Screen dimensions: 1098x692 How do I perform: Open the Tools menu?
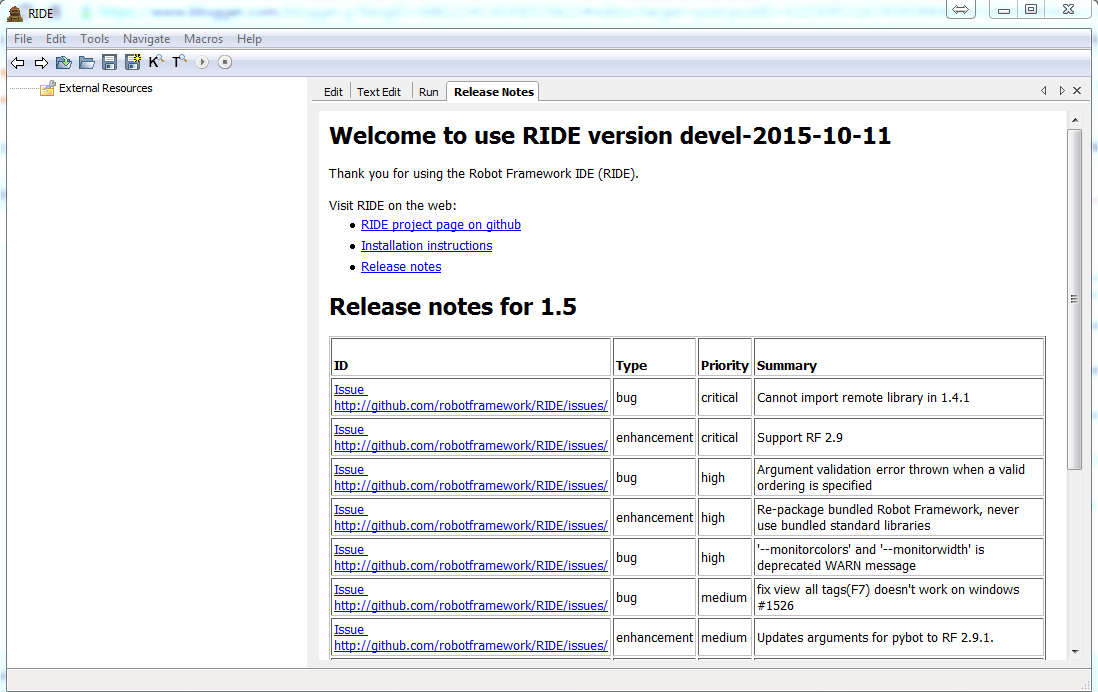[x=94, y=39]
